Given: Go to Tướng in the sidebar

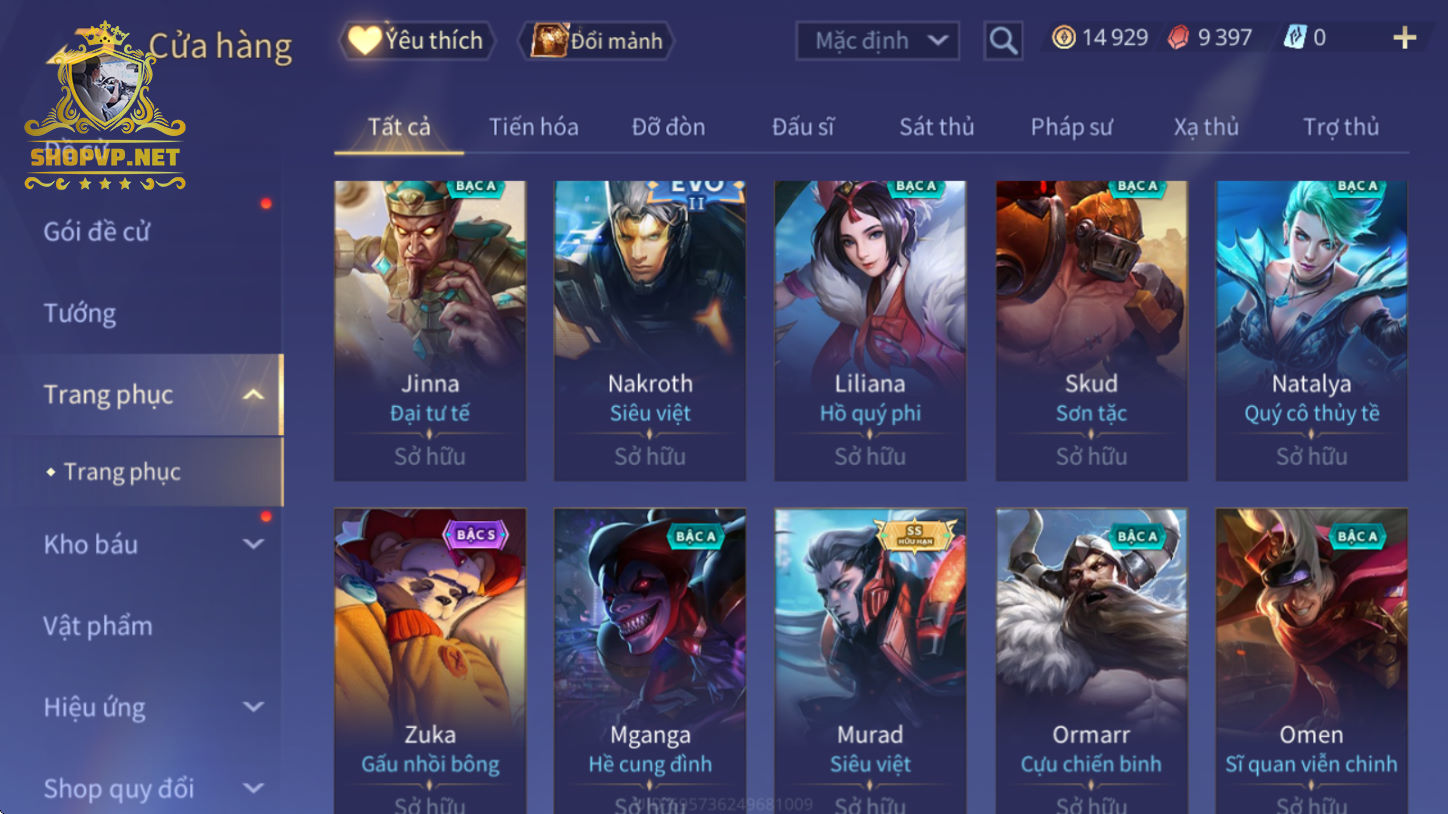Looking at the screenshot, I should pyautogui.click(x=80, y=314).
